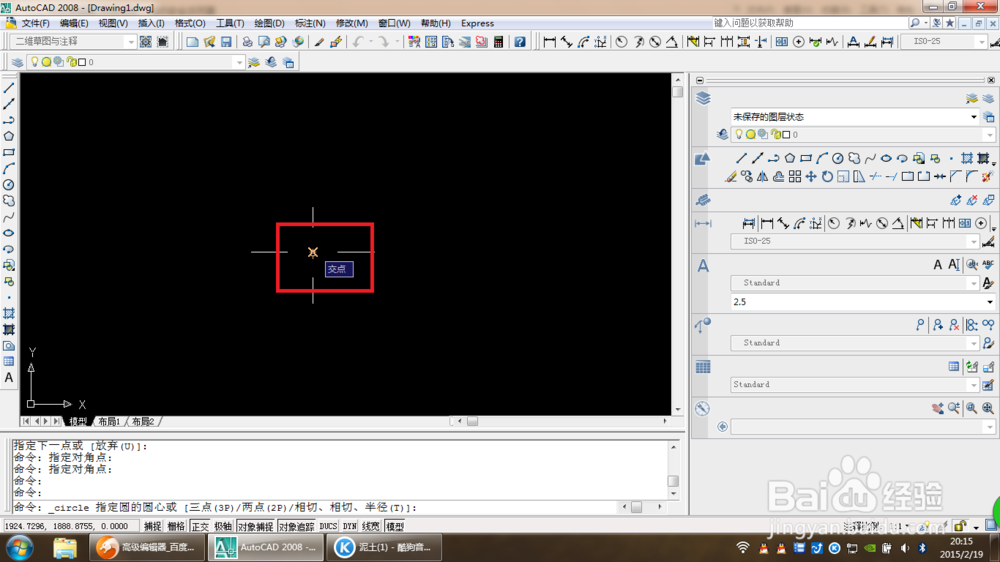Image resolution: width=1000 pixels, height=562 pixels.
Task: Toggle 极轴 polar tracking in status bar
Action: pos(223,526)
